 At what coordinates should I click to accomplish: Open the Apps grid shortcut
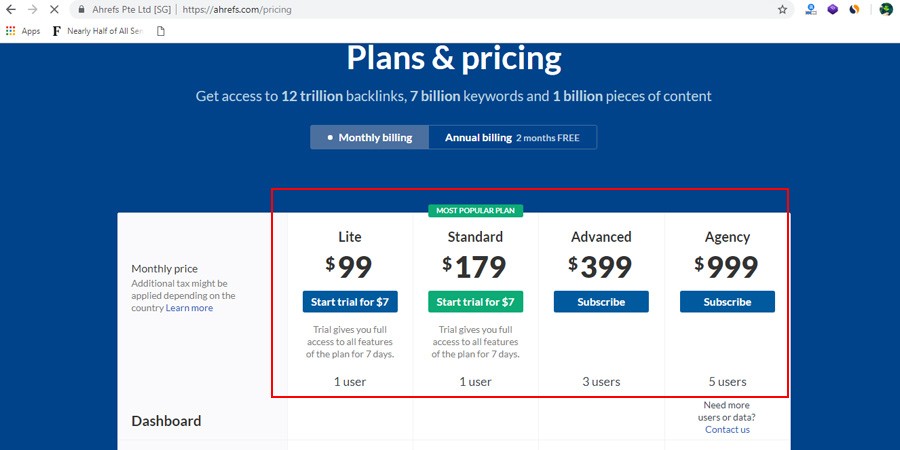pos(23,31)
